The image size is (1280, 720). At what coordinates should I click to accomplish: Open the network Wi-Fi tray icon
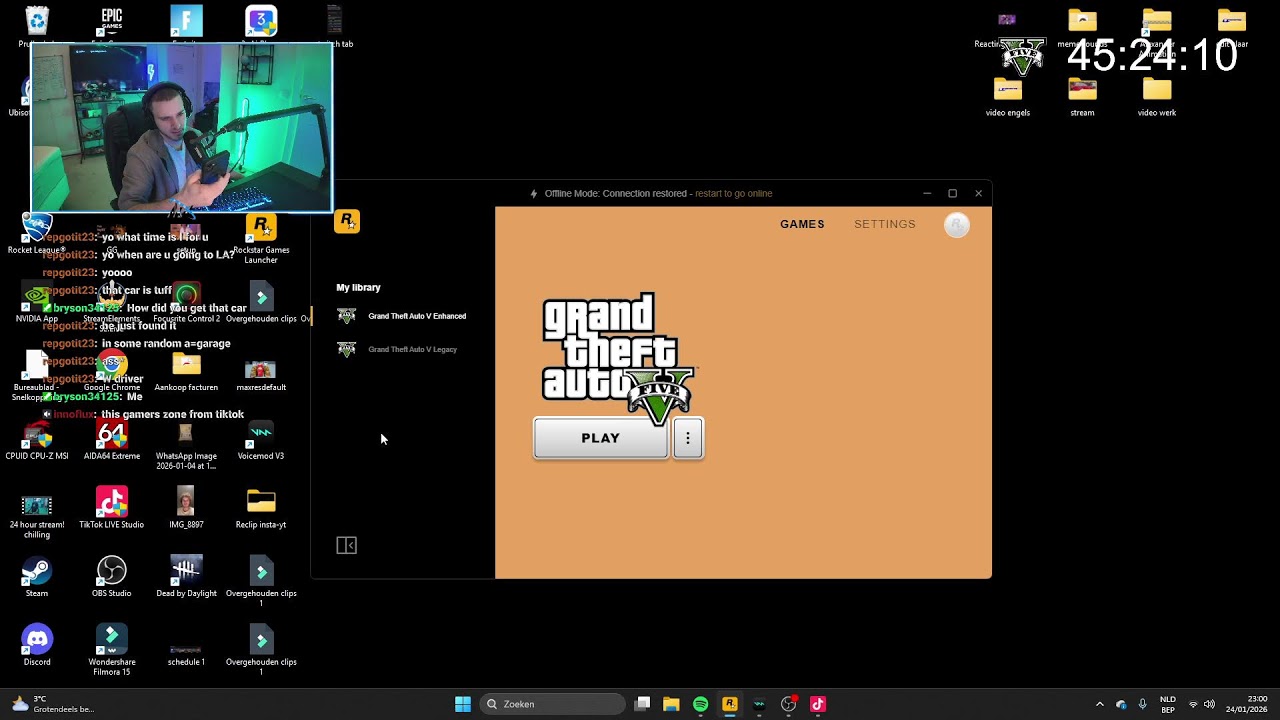point(1193,704)
